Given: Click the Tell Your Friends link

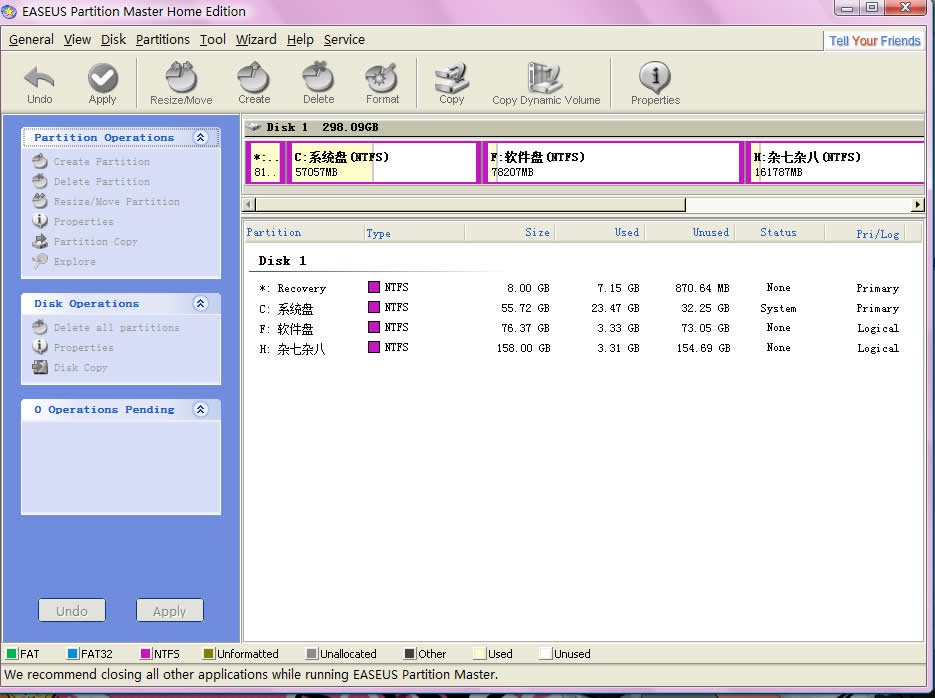Looking at the screenshot, I should 874,41.
